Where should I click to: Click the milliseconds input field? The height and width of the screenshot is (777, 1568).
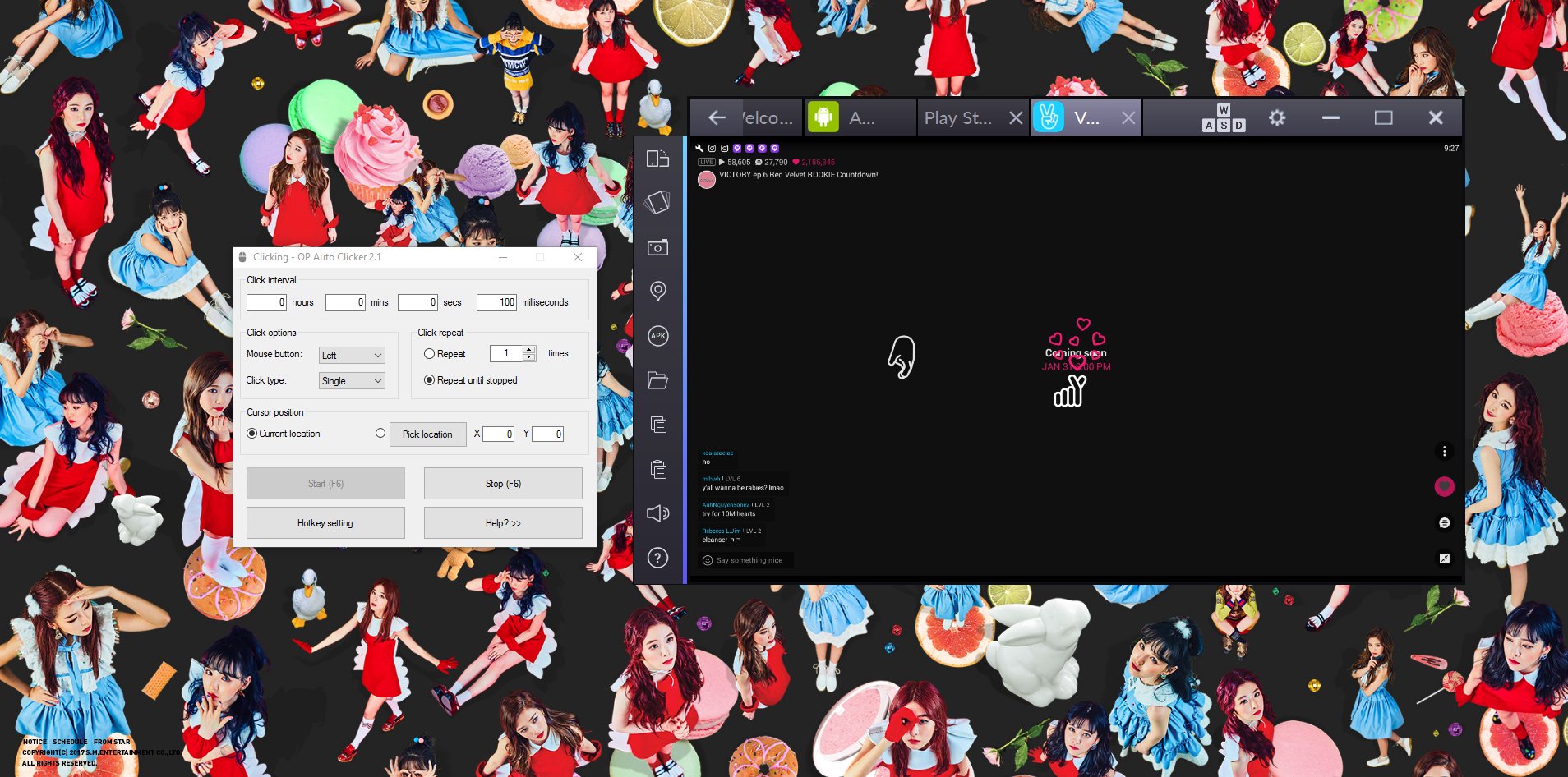coord(496,302)
